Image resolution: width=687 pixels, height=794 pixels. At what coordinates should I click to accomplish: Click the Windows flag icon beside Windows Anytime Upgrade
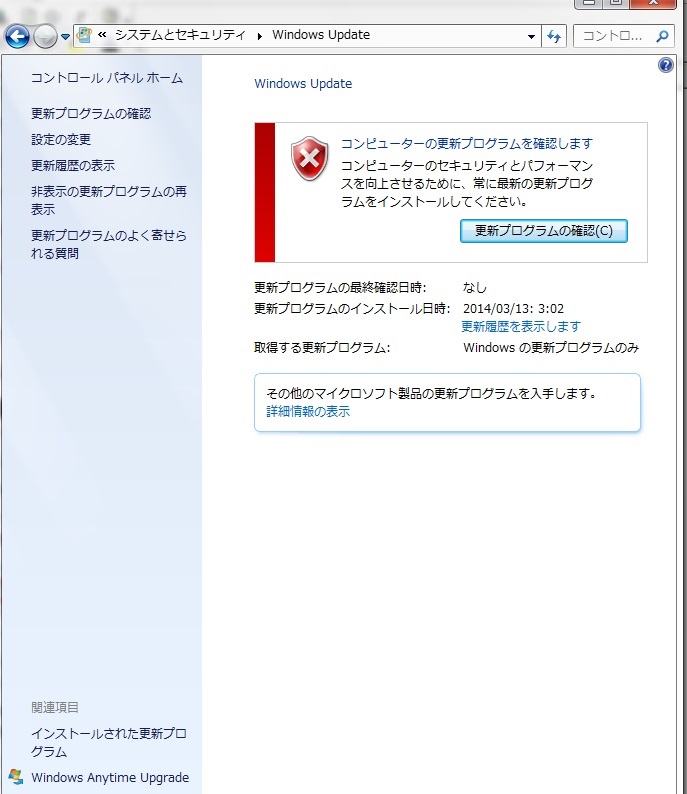point(15,777)
